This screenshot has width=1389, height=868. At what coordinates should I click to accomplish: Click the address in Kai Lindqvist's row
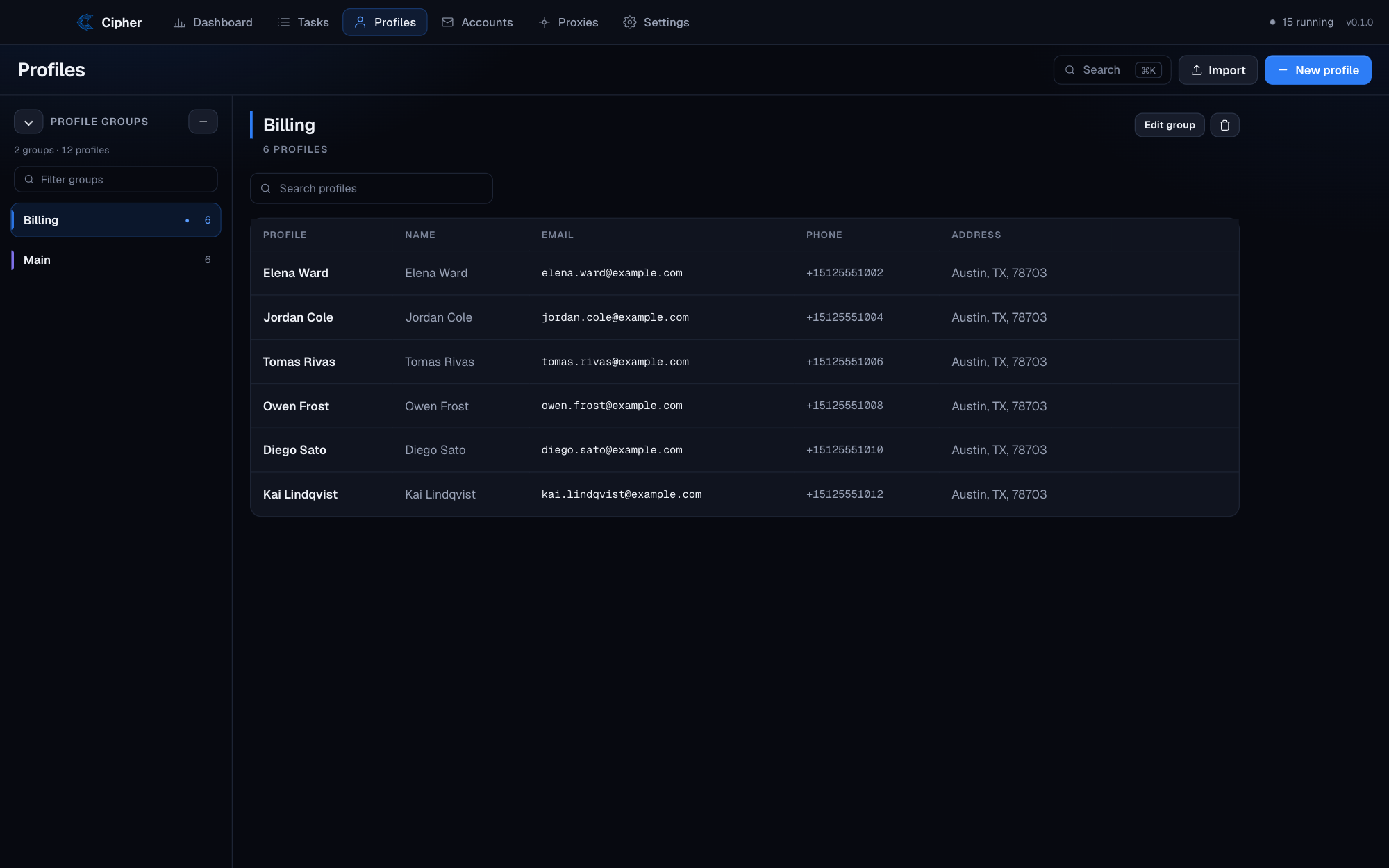[x=999, y=494]
